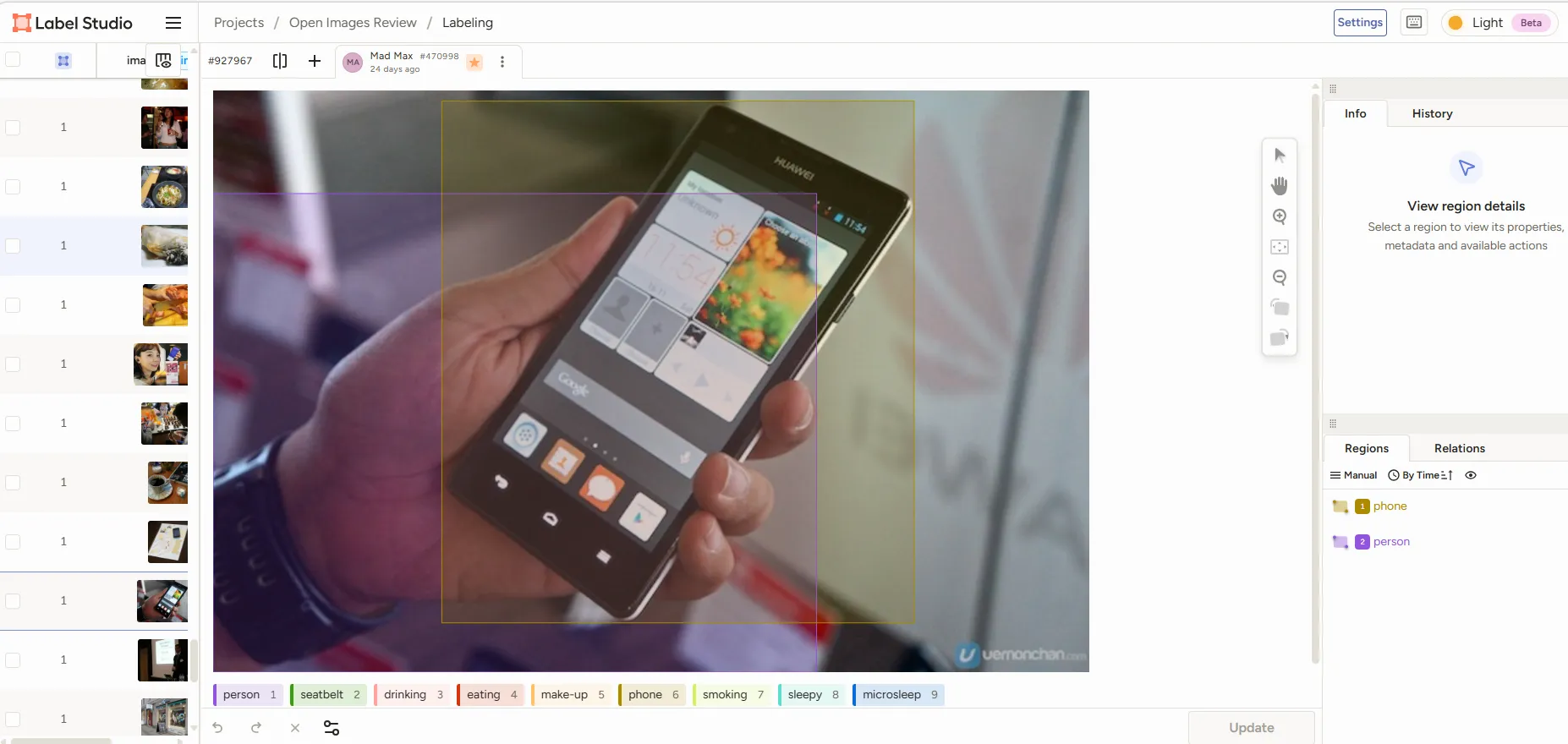Click the rotate right tool icon
The image size is (1568, 744).
pyautogui.click(x=1280, y=338)
